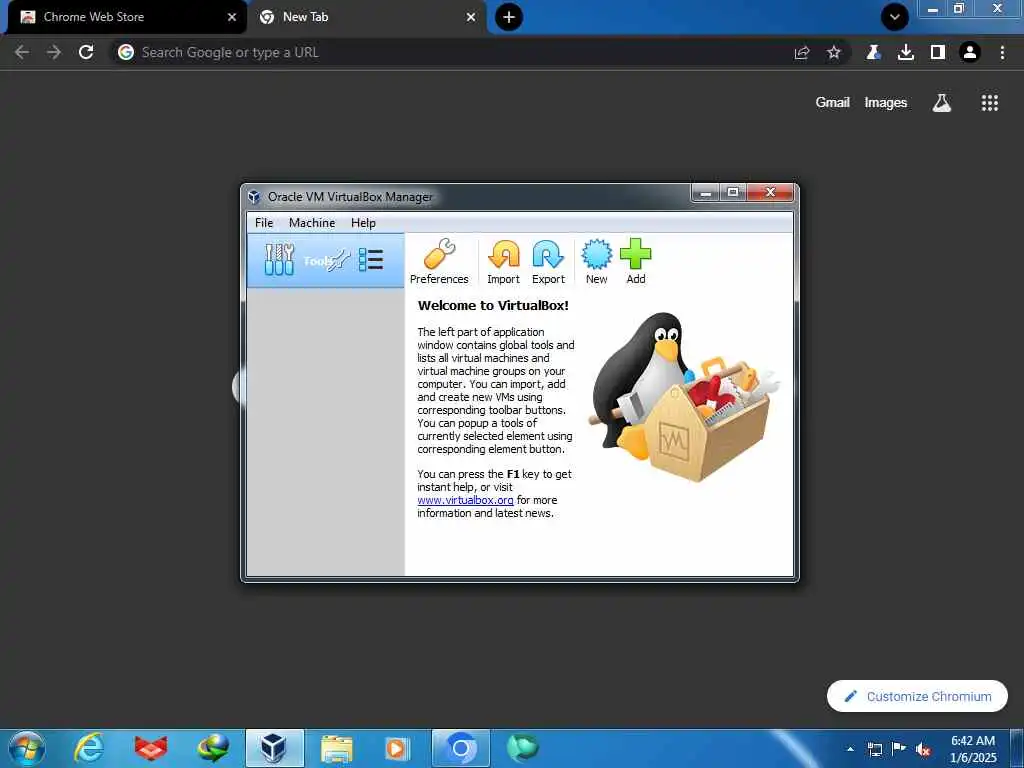Click the globe download manager taskbar icon

coord(213,748)
